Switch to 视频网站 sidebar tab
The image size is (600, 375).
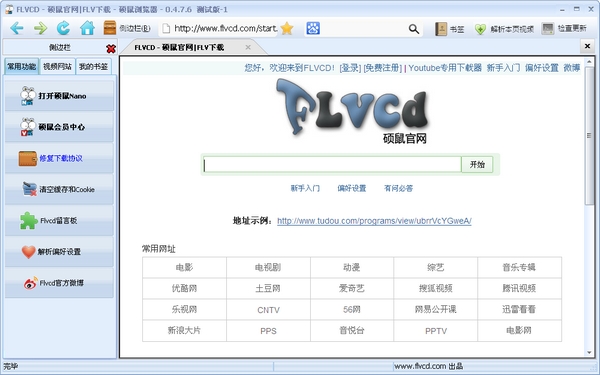pos(57,67)
